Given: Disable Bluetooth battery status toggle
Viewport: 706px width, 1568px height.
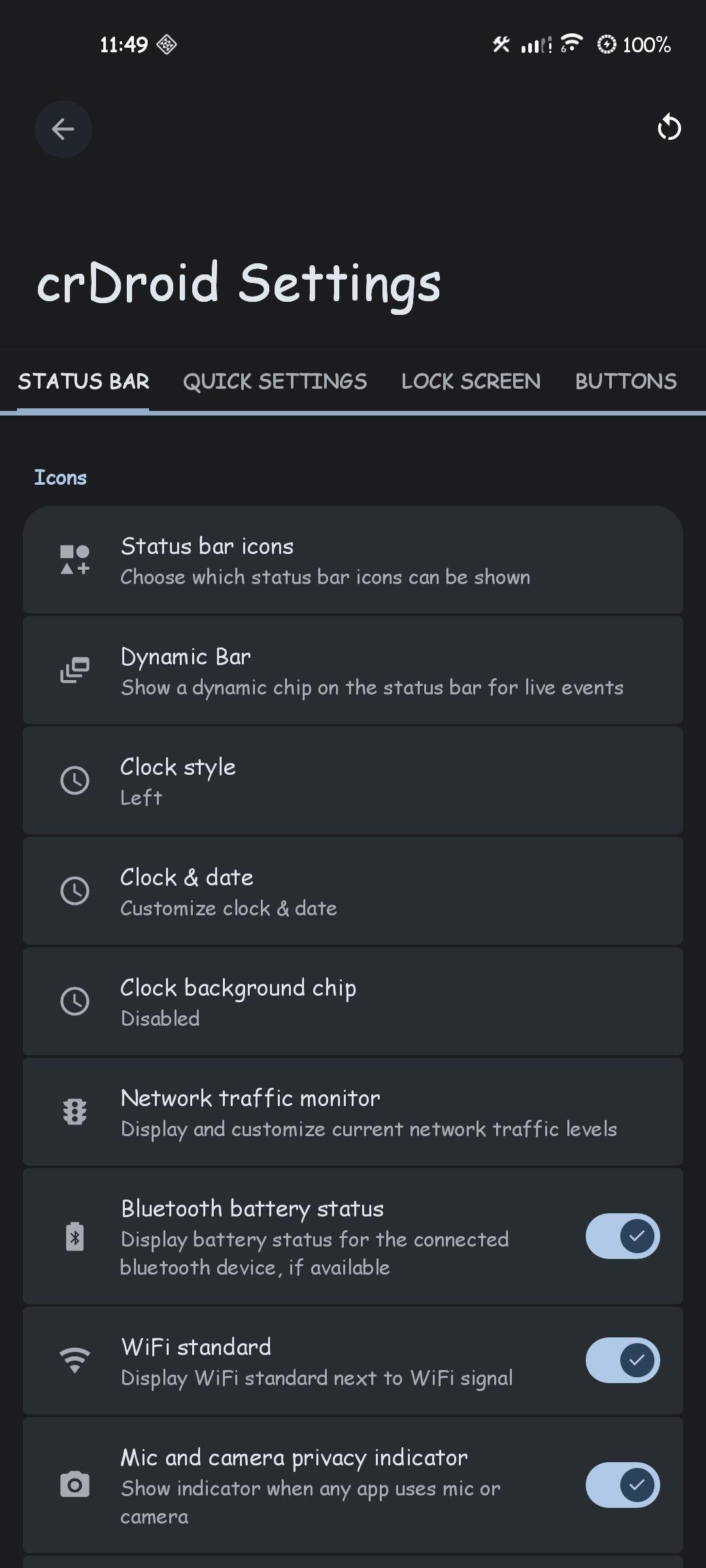Looking at the screenshot, I should pos(622,1236).
